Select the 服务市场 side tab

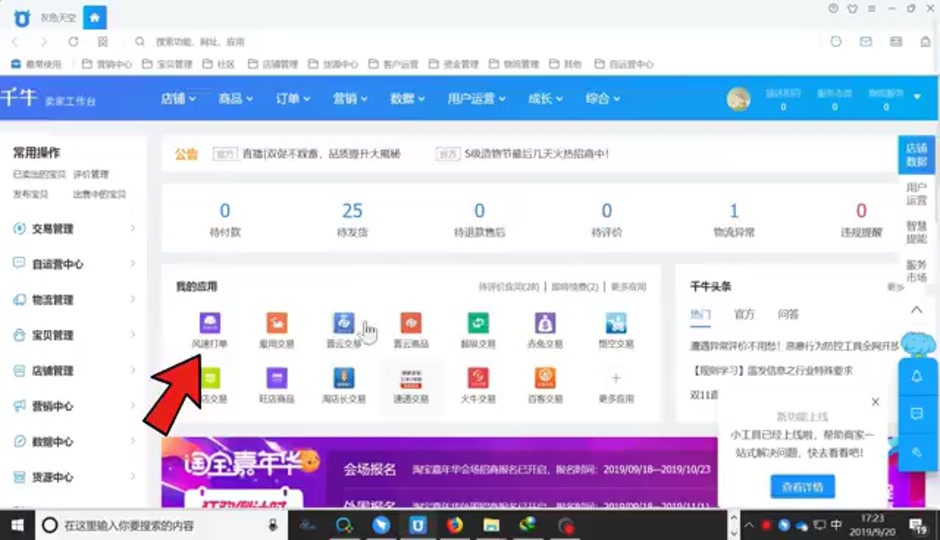click(916, 271)
